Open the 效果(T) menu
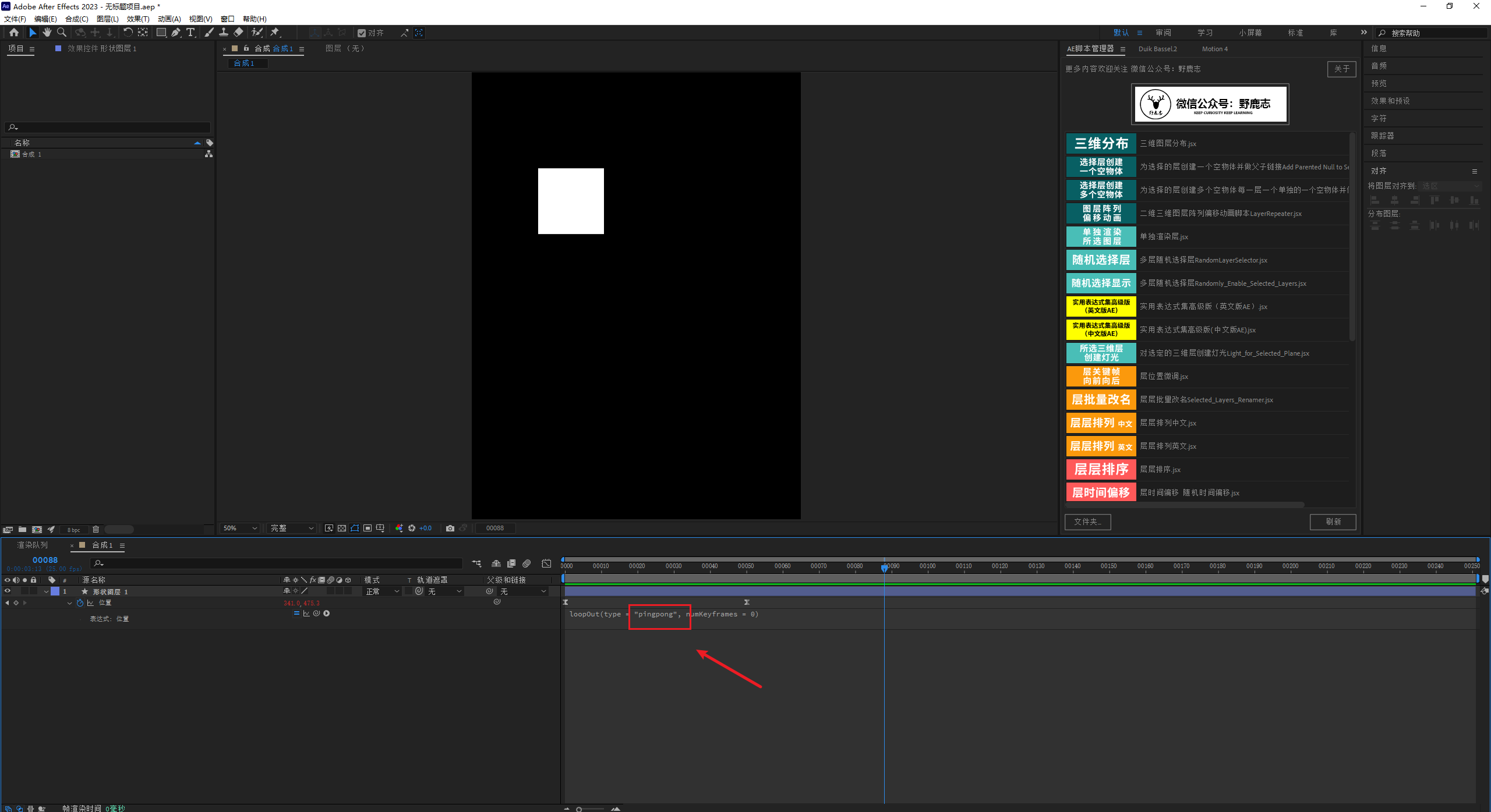Screen dimensions: 1491x812 [138, 19]
